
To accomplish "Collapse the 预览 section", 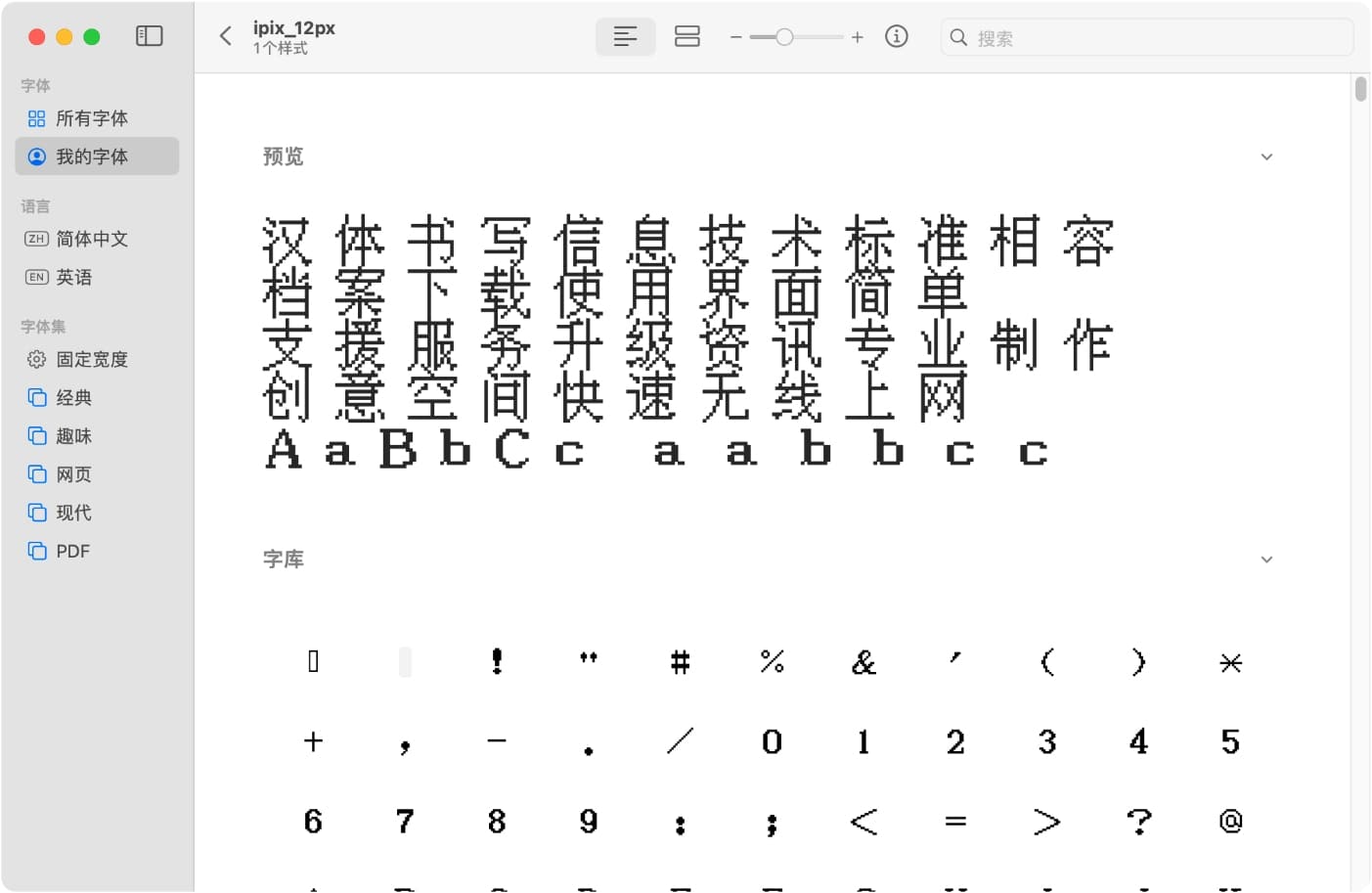I will [1266, 156].
